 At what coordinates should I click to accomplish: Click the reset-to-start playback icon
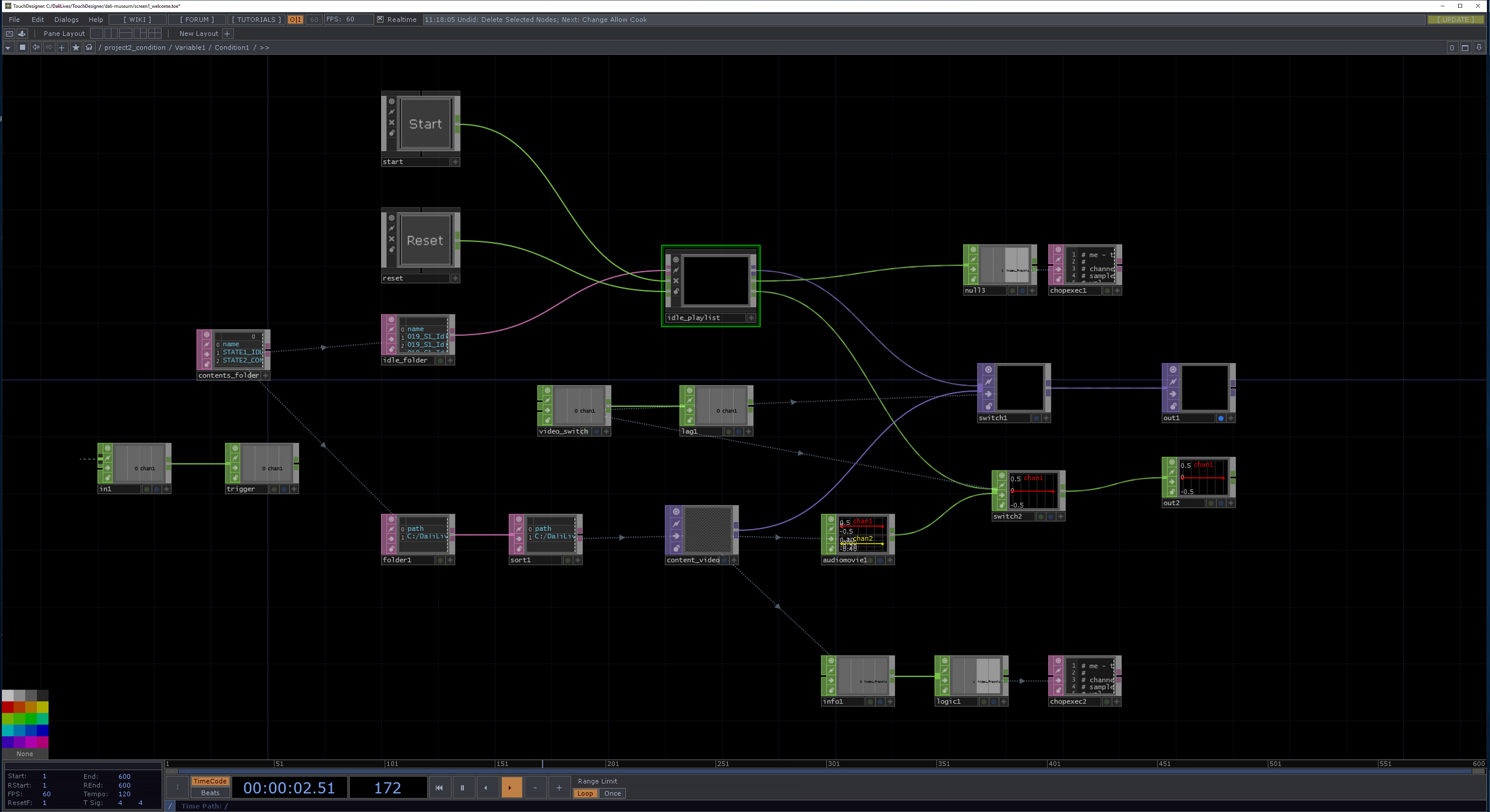439,787
